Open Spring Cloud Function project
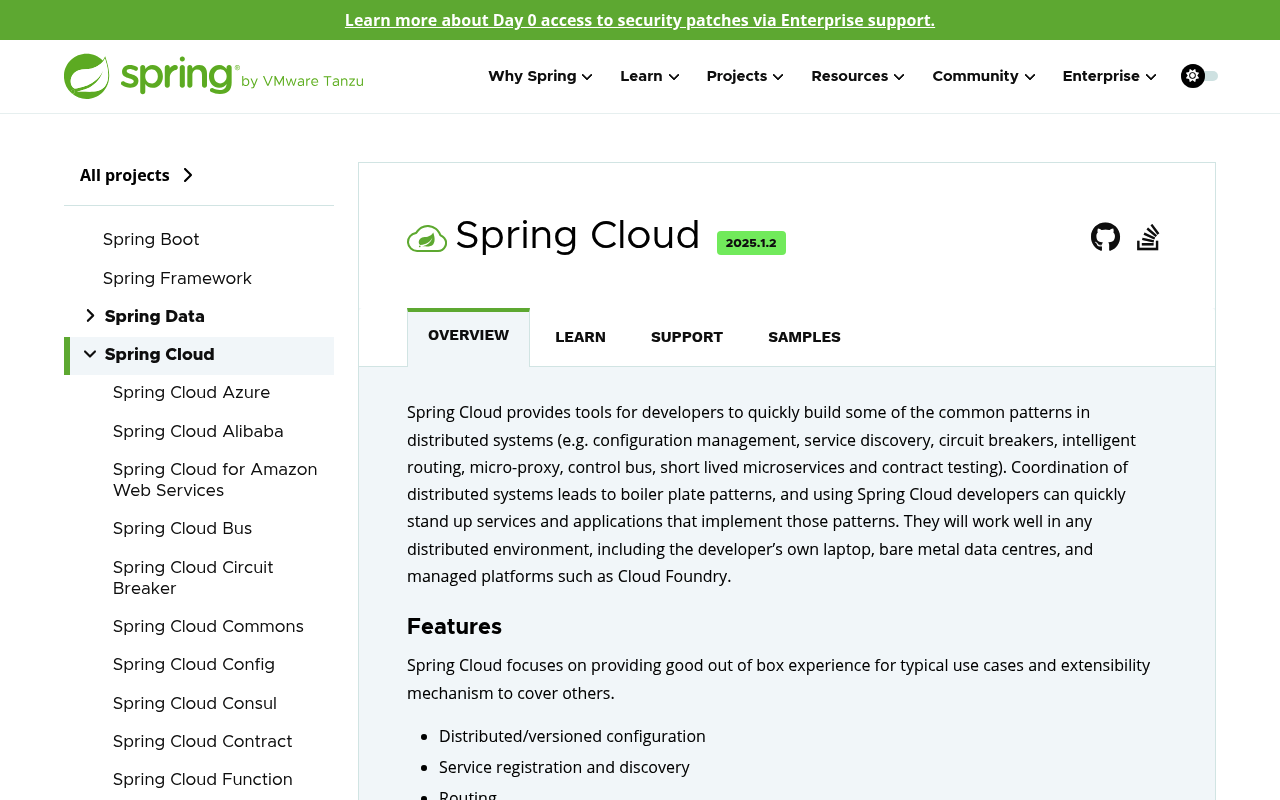This screenshot has width=1280, height=800. pyautogui.click(x=203, y=779)
